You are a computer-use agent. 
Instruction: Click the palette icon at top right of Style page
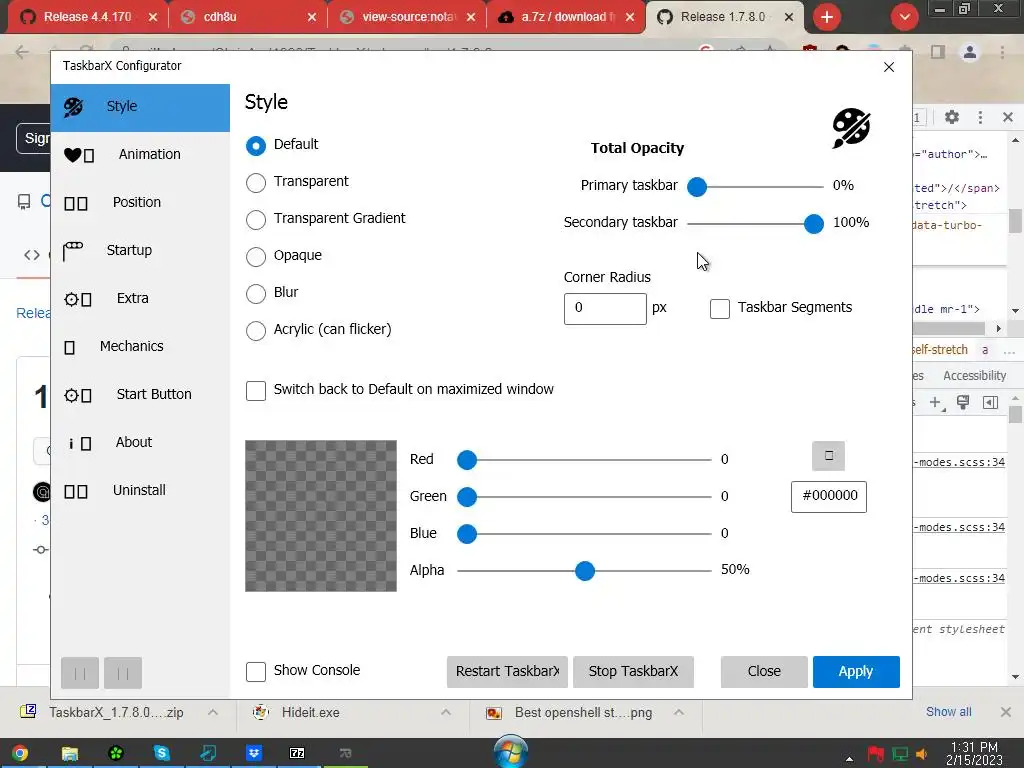tap(851, 128)
